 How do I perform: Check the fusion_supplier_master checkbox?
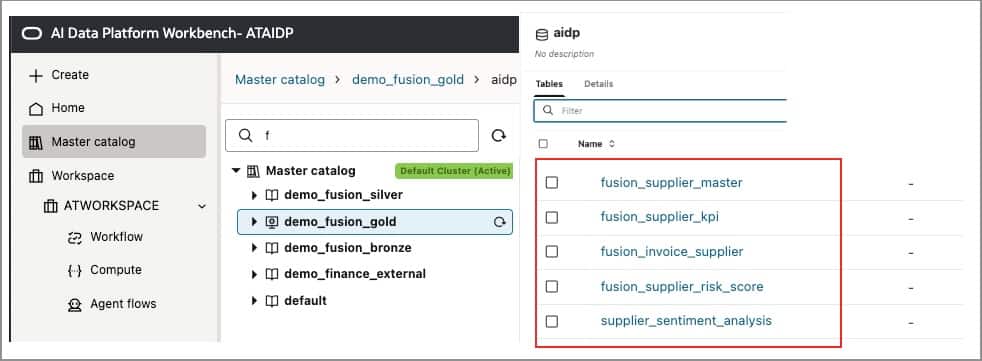click(551, 182)
